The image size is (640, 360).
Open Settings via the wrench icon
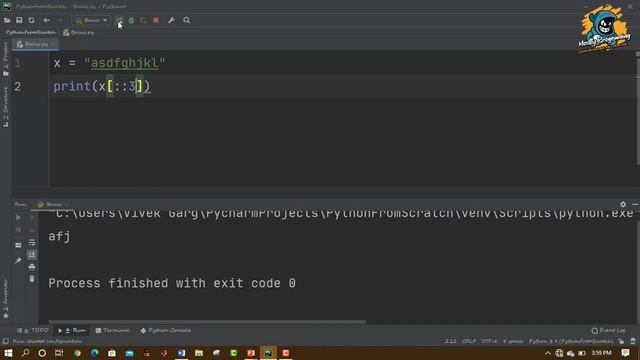pos(171,20)
